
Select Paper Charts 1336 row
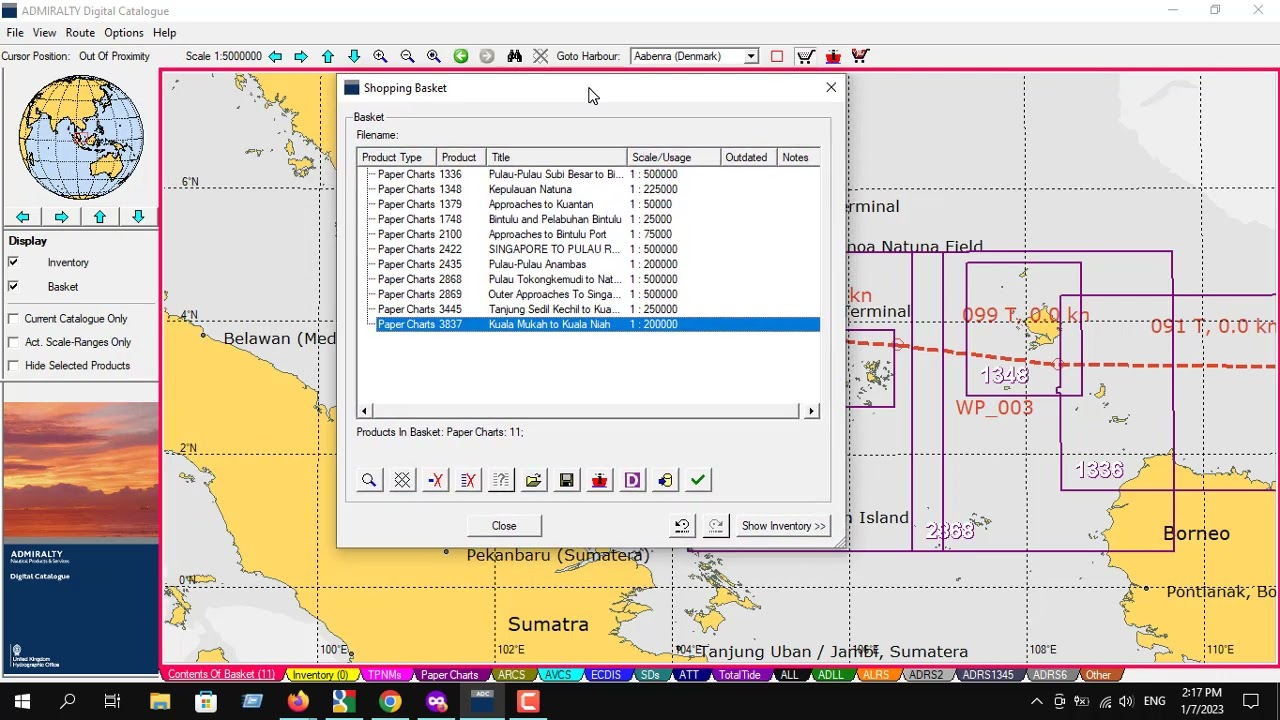tap(598, 174)
